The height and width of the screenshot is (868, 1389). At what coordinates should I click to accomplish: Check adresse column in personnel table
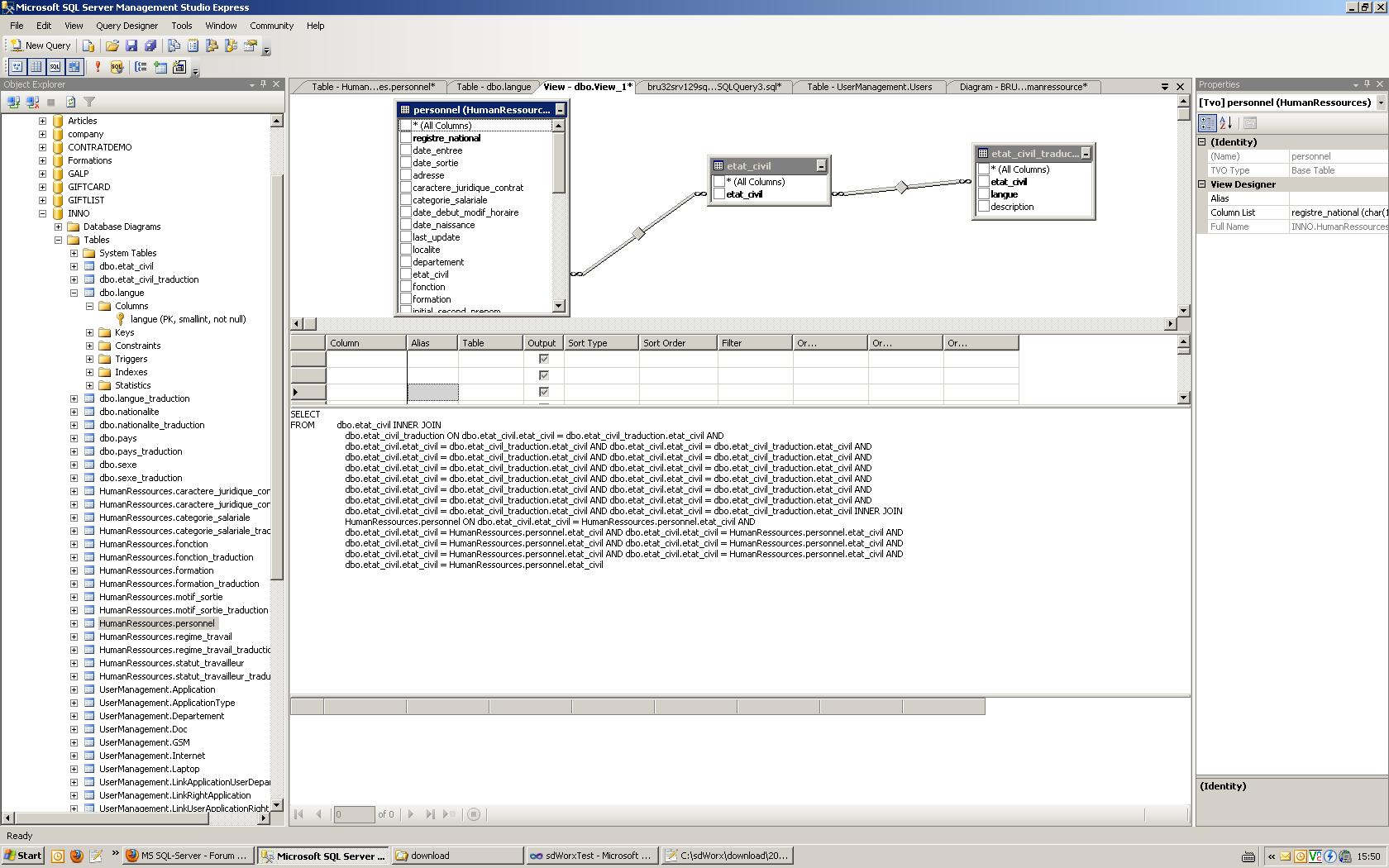tap(406, 175)
